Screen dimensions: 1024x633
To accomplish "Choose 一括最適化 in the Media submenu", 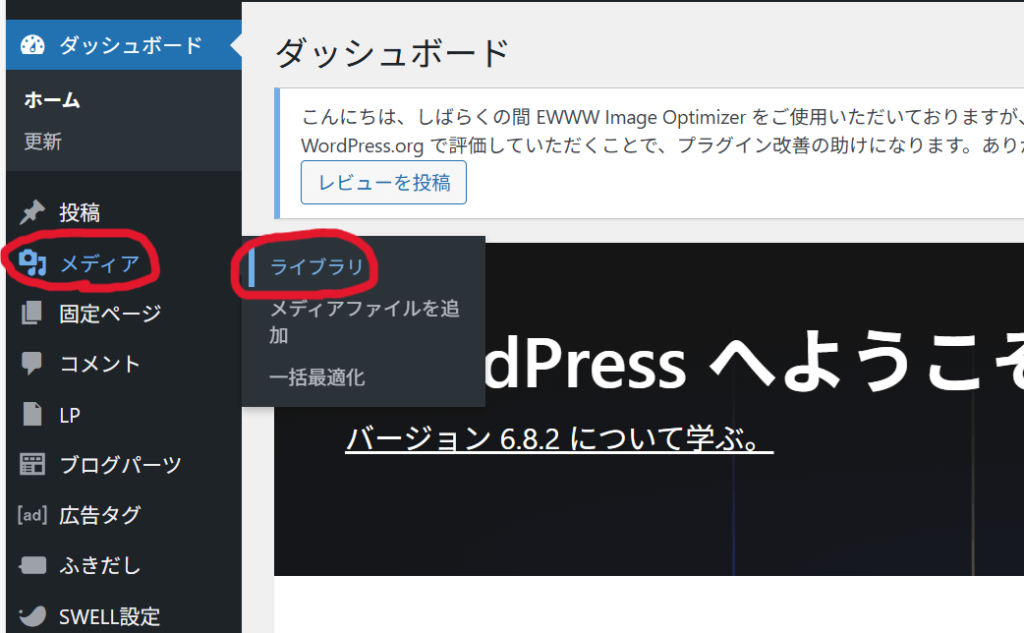I will click(317, 377).
